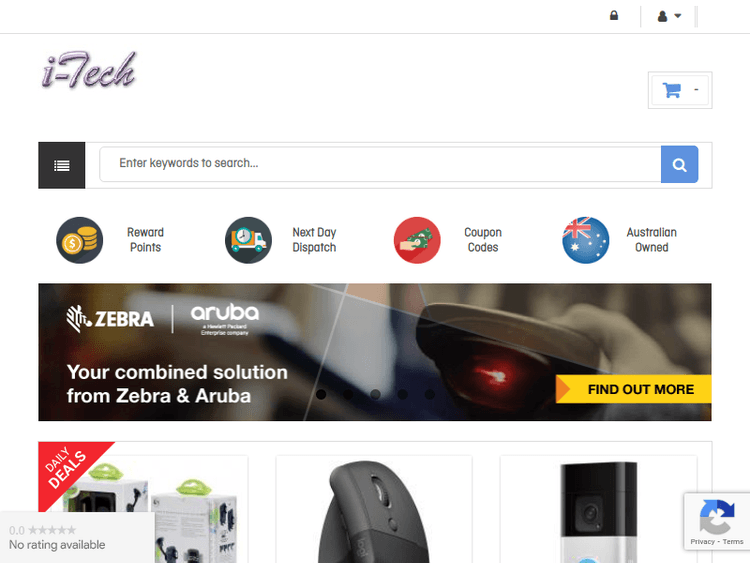Click the keyword search field
This screenshot has height=563, width=750.
point(380,164)
